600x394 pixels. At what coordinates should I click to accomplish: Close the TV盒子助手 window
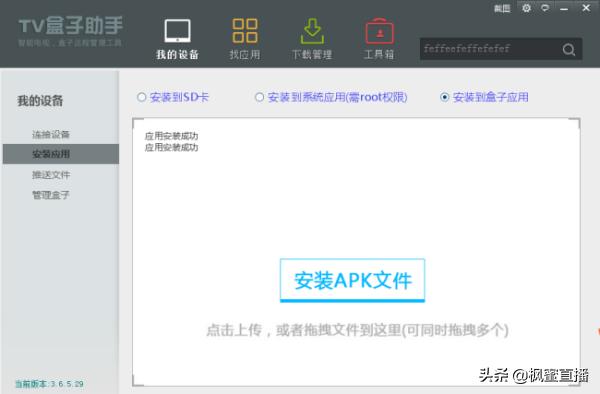click(586, 8)
